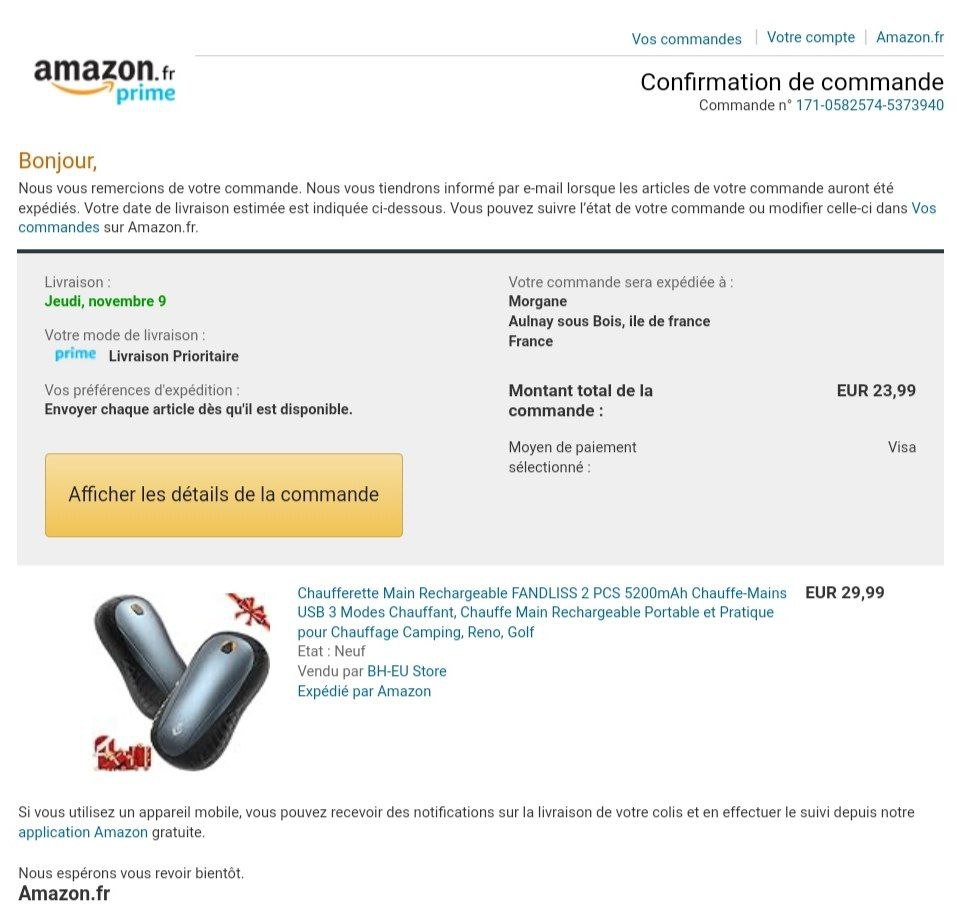Screen dimensions: 960x921
Task: Click the order total EUR 23,99
Action: tap(875, 391)
